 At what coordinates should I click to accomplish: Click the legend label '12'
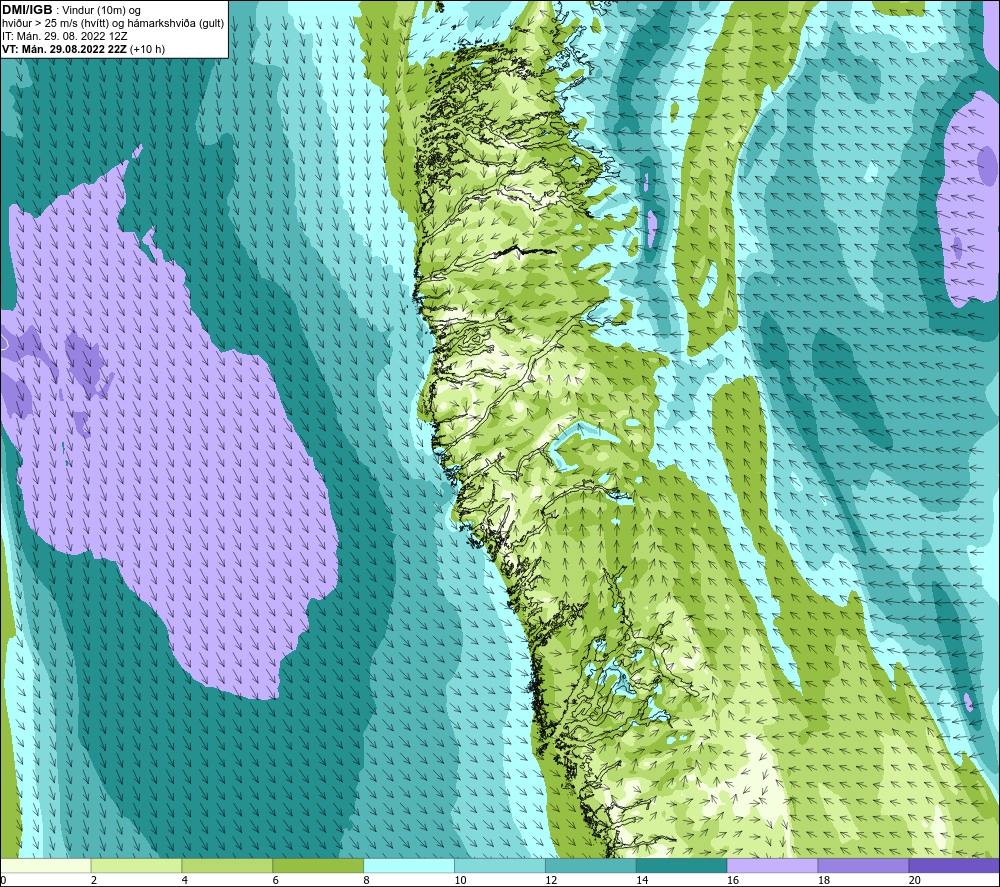coord(551,880)
